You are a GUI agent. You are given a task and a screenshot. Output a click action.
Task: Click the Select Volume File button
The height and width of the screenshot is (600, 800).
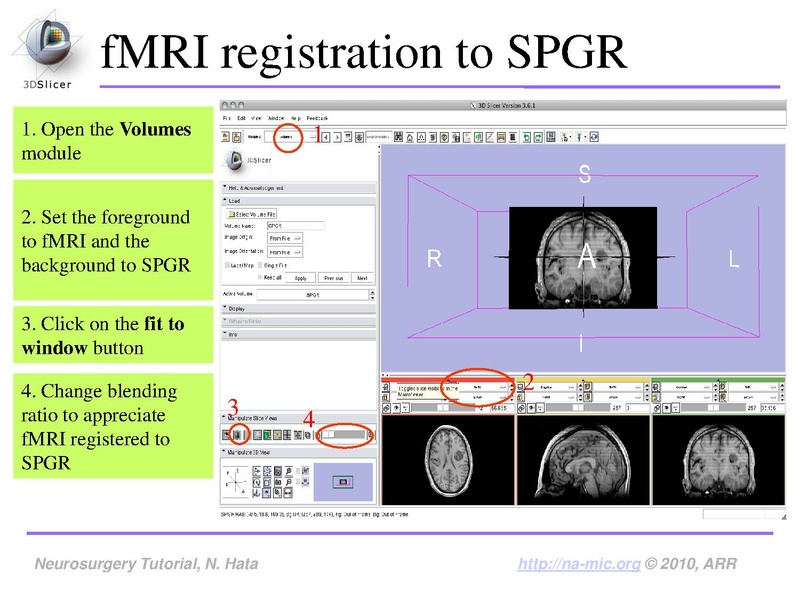click(x=252, y=214)
